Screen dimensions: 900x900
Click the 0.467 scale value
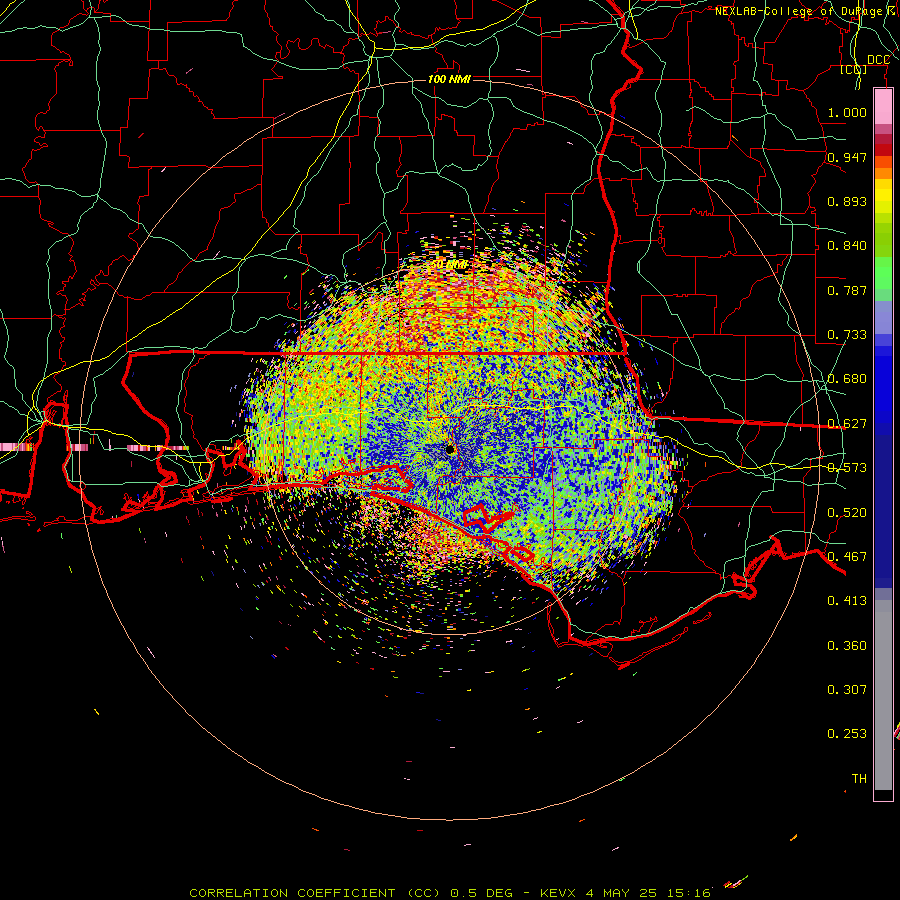pos(847,556)
